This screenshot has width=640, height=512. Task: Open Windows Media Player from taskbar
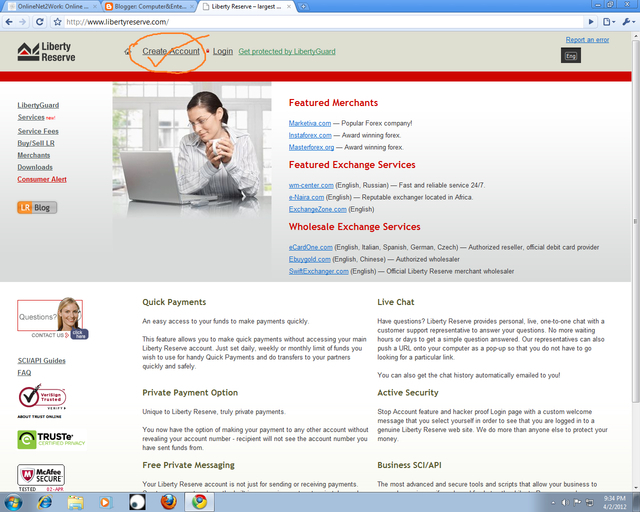point(105,502)
